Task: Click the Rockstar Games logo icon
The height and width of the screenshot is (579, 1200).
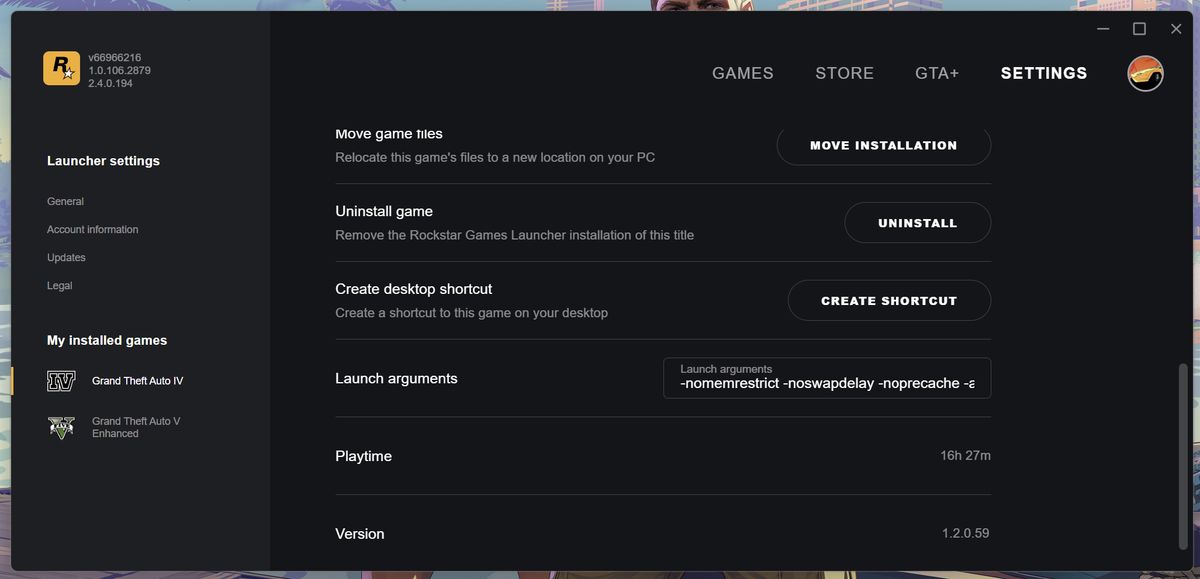Action: tap(61, 68)
